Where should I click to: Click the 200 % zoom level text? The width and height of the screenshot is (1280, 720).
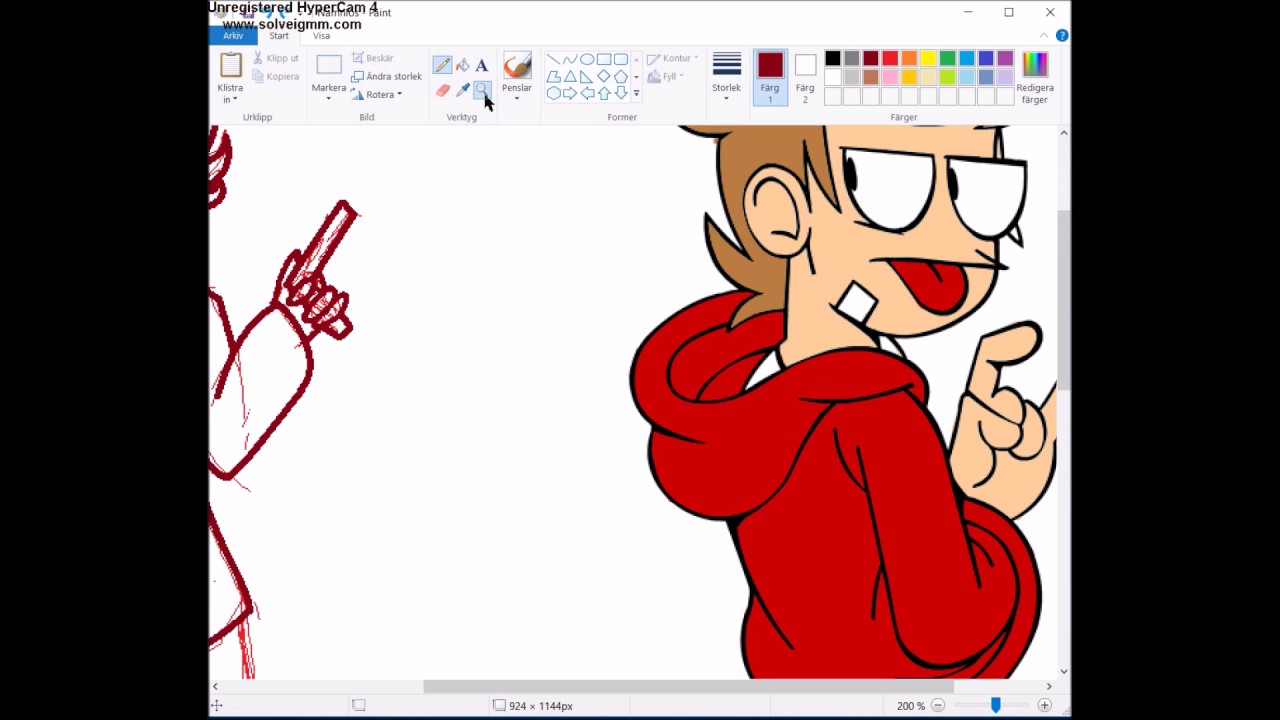910,706
